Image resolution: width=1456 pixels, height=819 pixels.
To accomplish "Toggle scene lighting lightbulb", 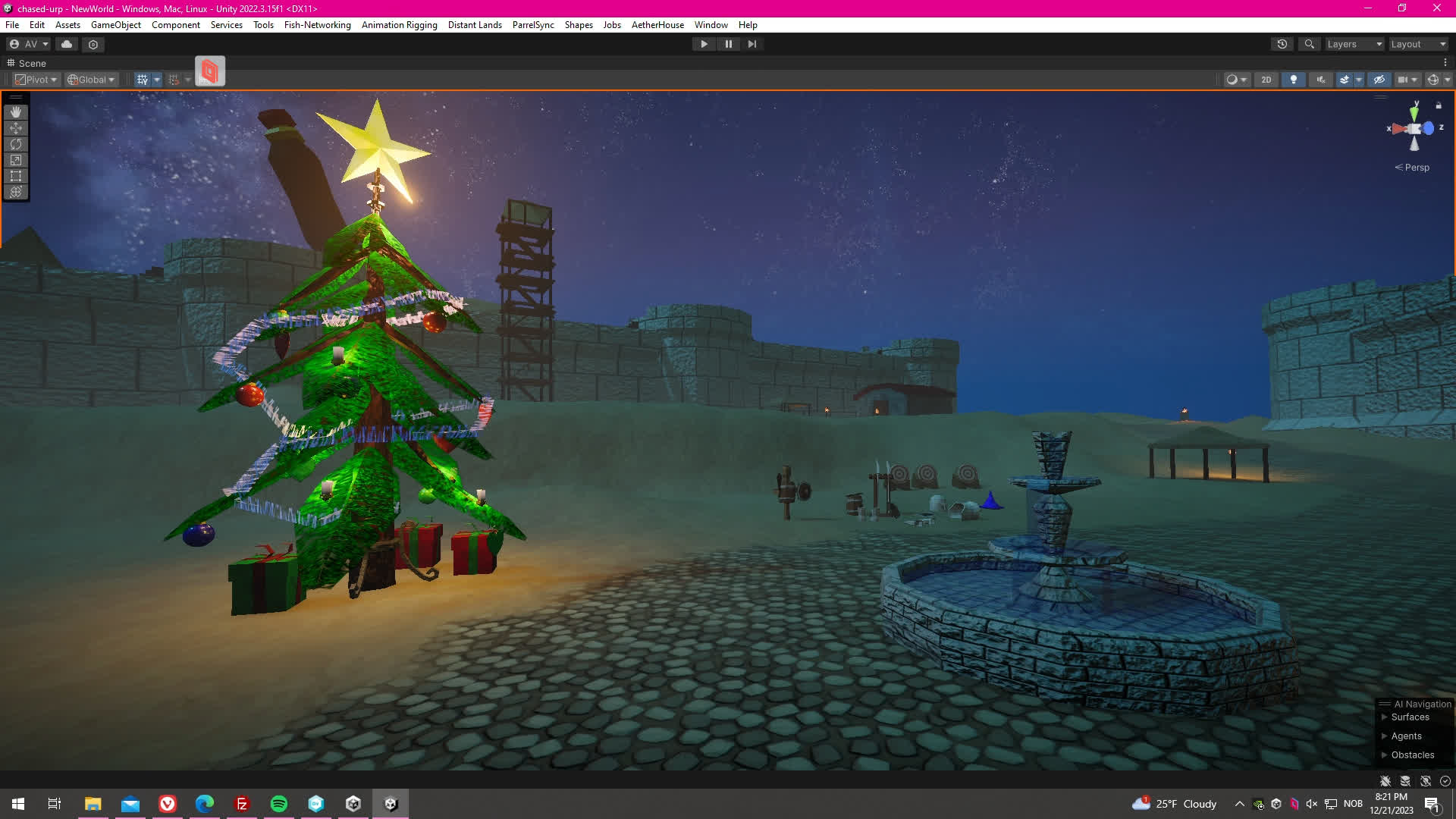I will pyautogui.click(x=1294, y=80).
